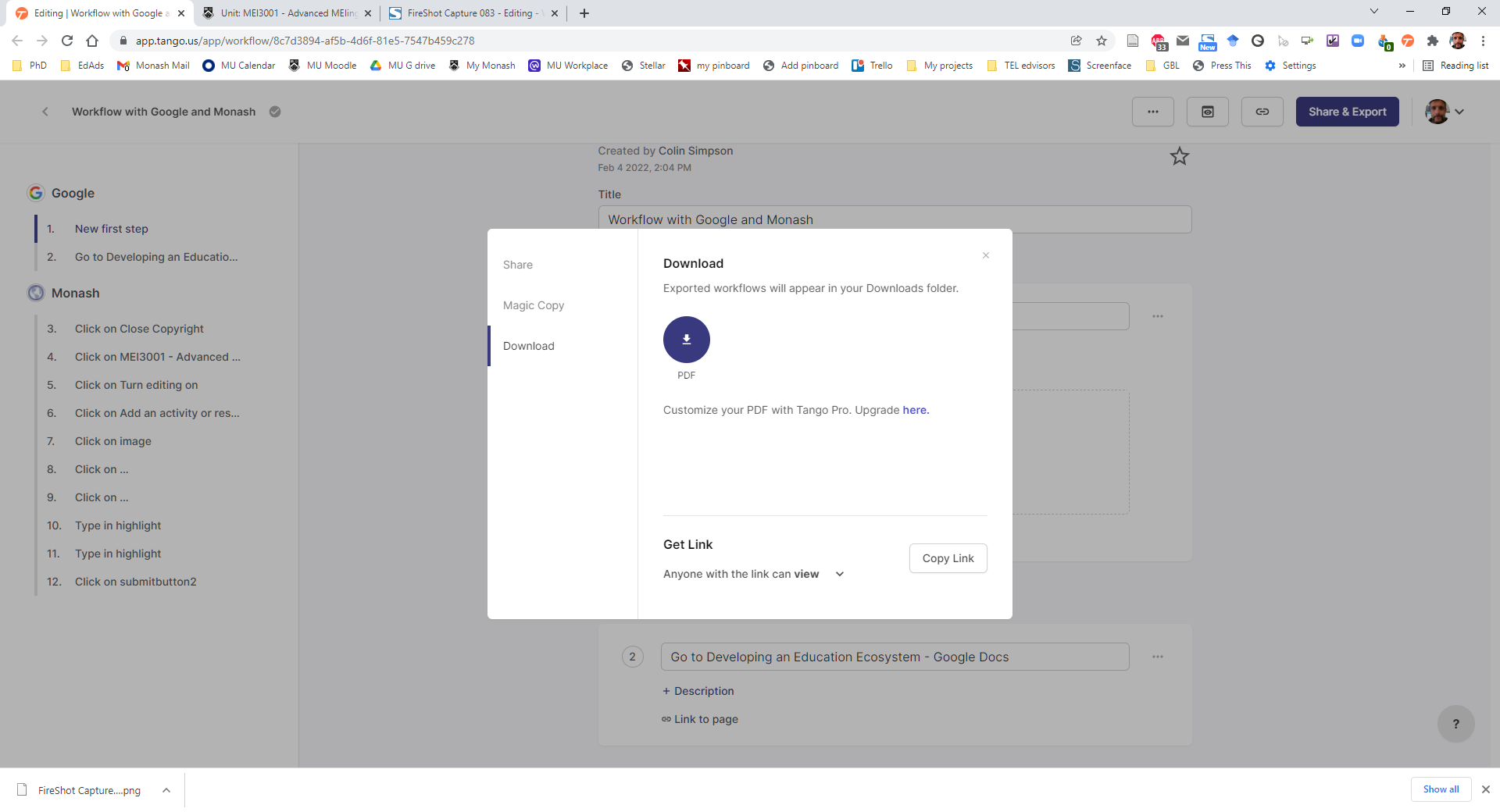Open Reading list in bookmarks bar
1500x812 pixels.
tap(1455, 66)
